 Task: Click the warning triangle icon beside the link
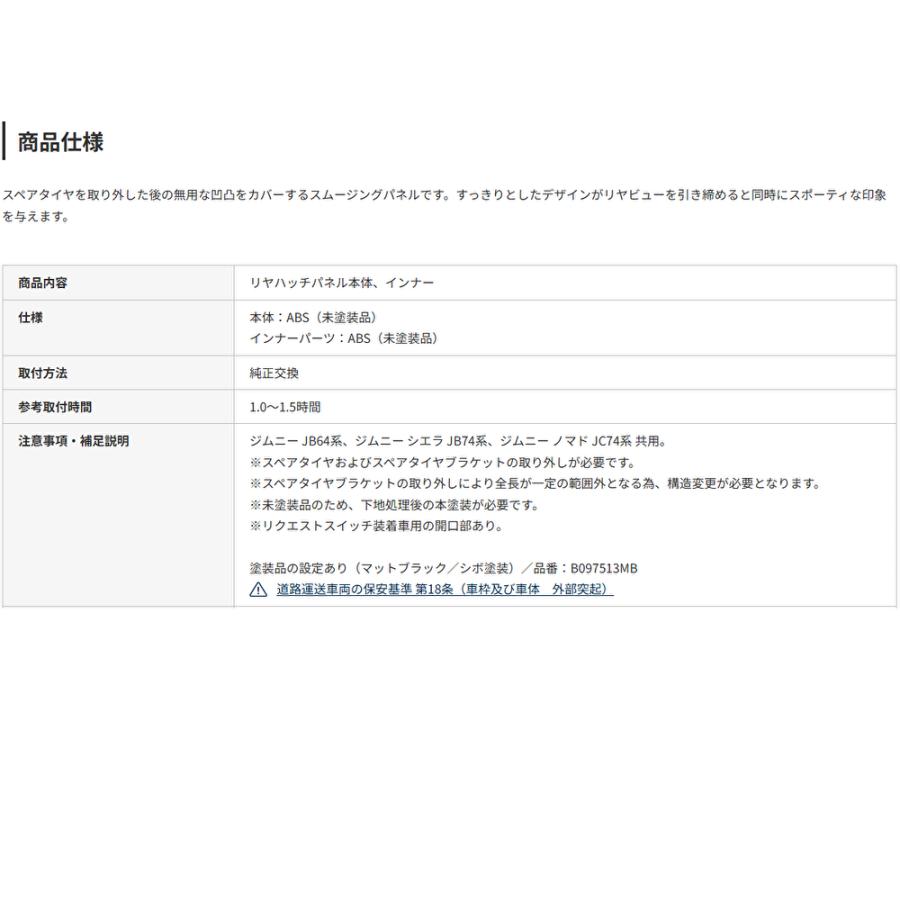pyautogui.click(x=258, y=589)
